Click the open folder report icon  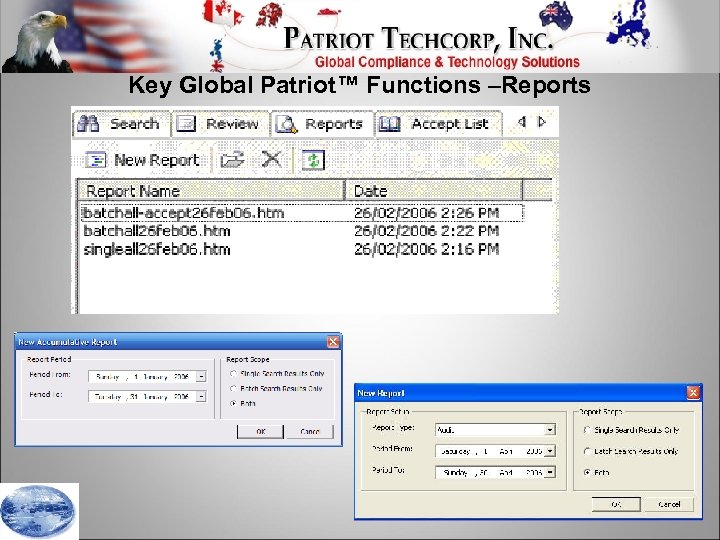click(232, 160)
